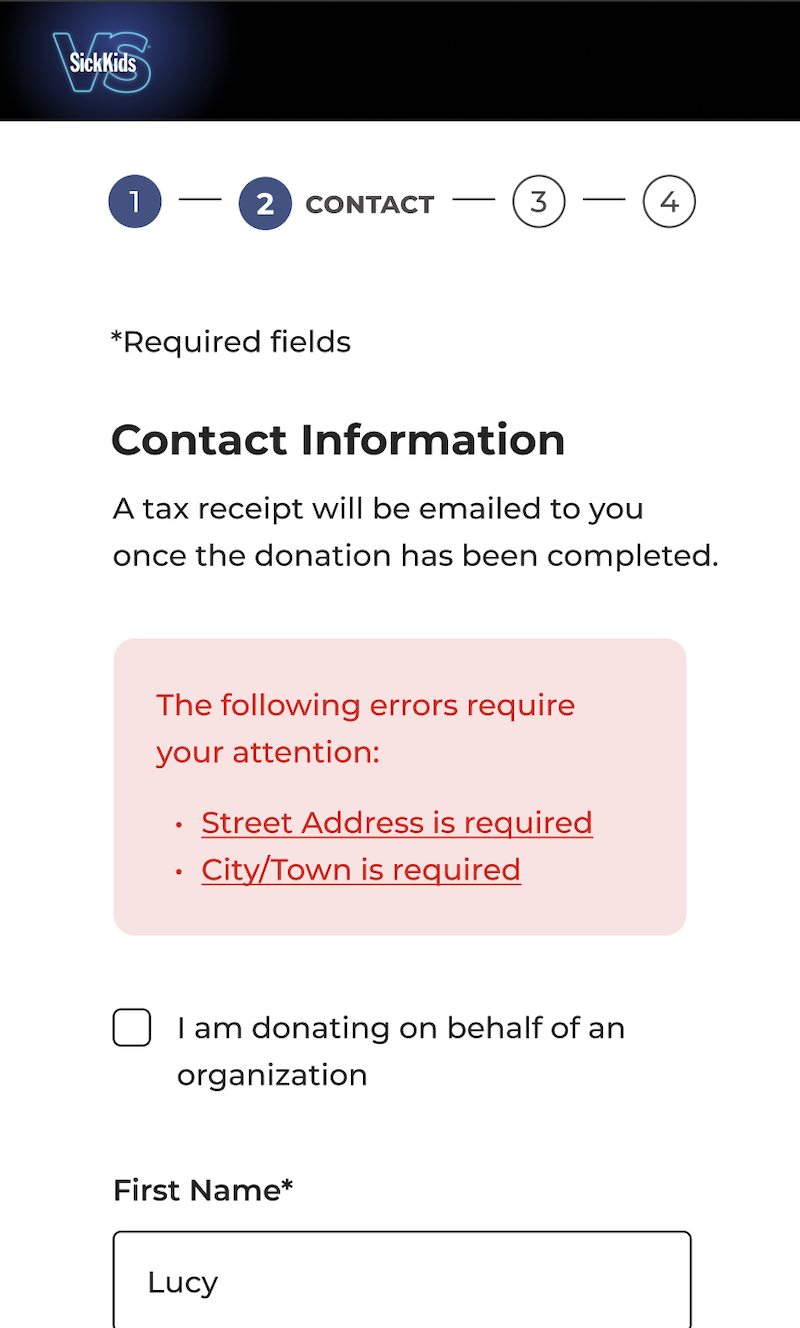Click the connector line between CONTACT and step 3

click(x=474, y=200)
